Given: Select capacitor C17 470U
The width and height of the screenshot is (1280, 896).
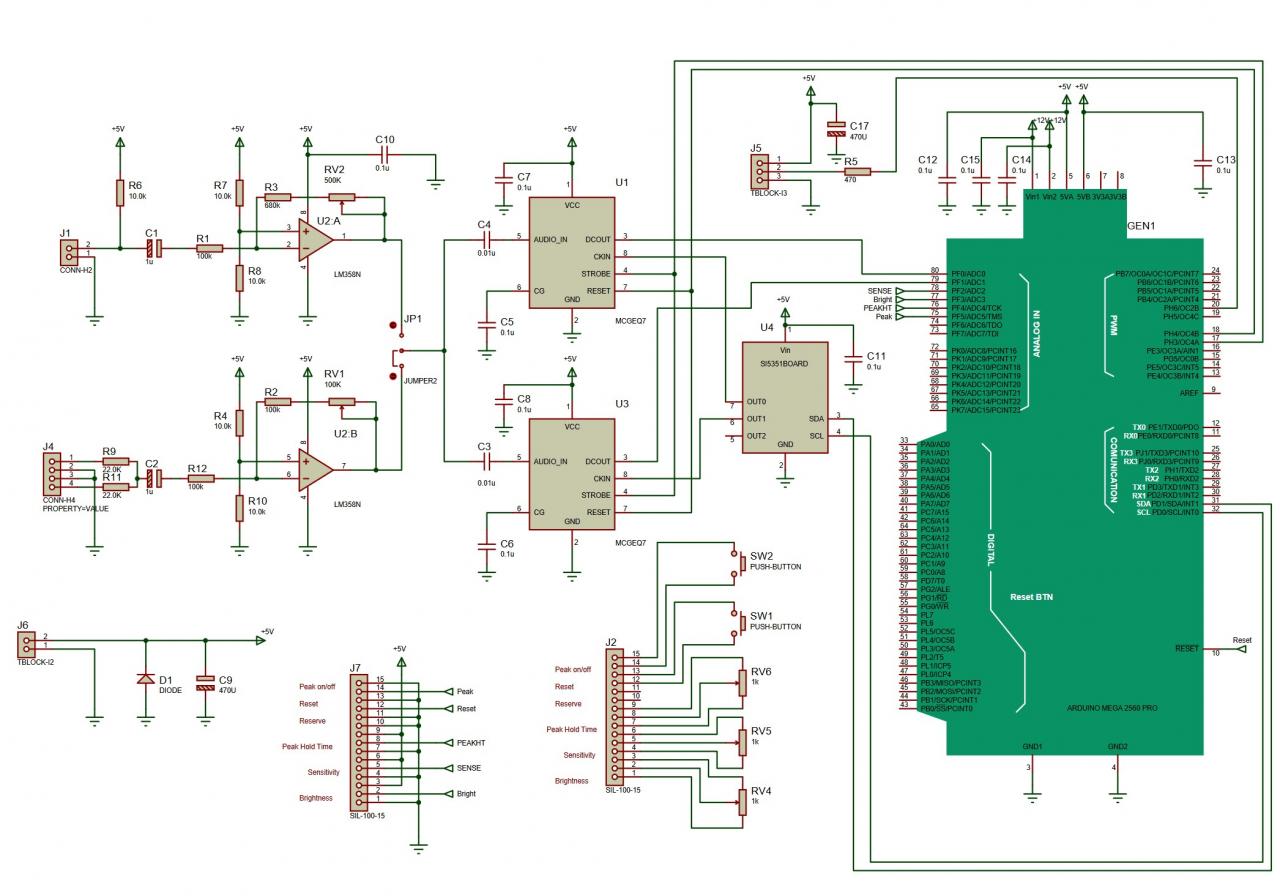Looking at the screenshot, I should pos(837,130).
